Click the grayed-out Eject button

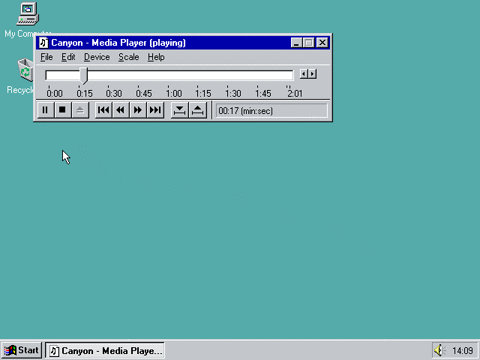coord(80,110)
